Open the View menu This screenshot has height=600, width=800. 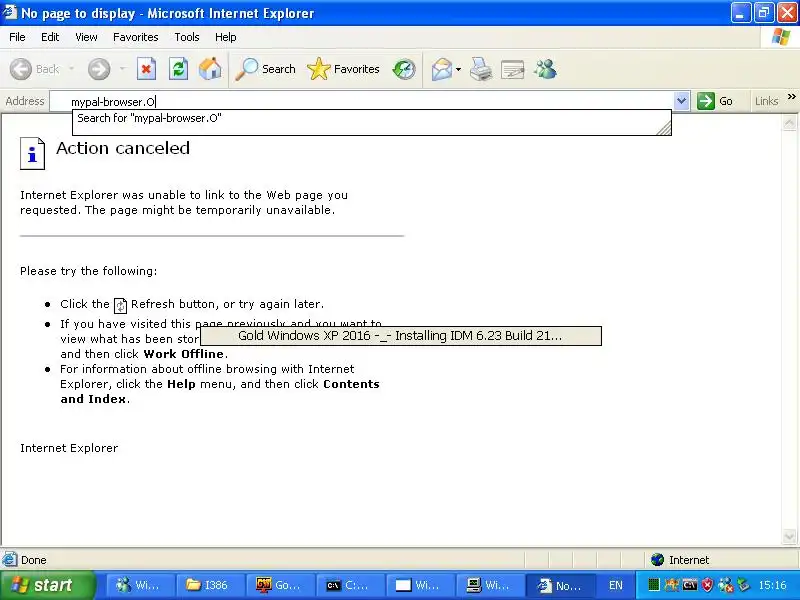coord(86,37)
